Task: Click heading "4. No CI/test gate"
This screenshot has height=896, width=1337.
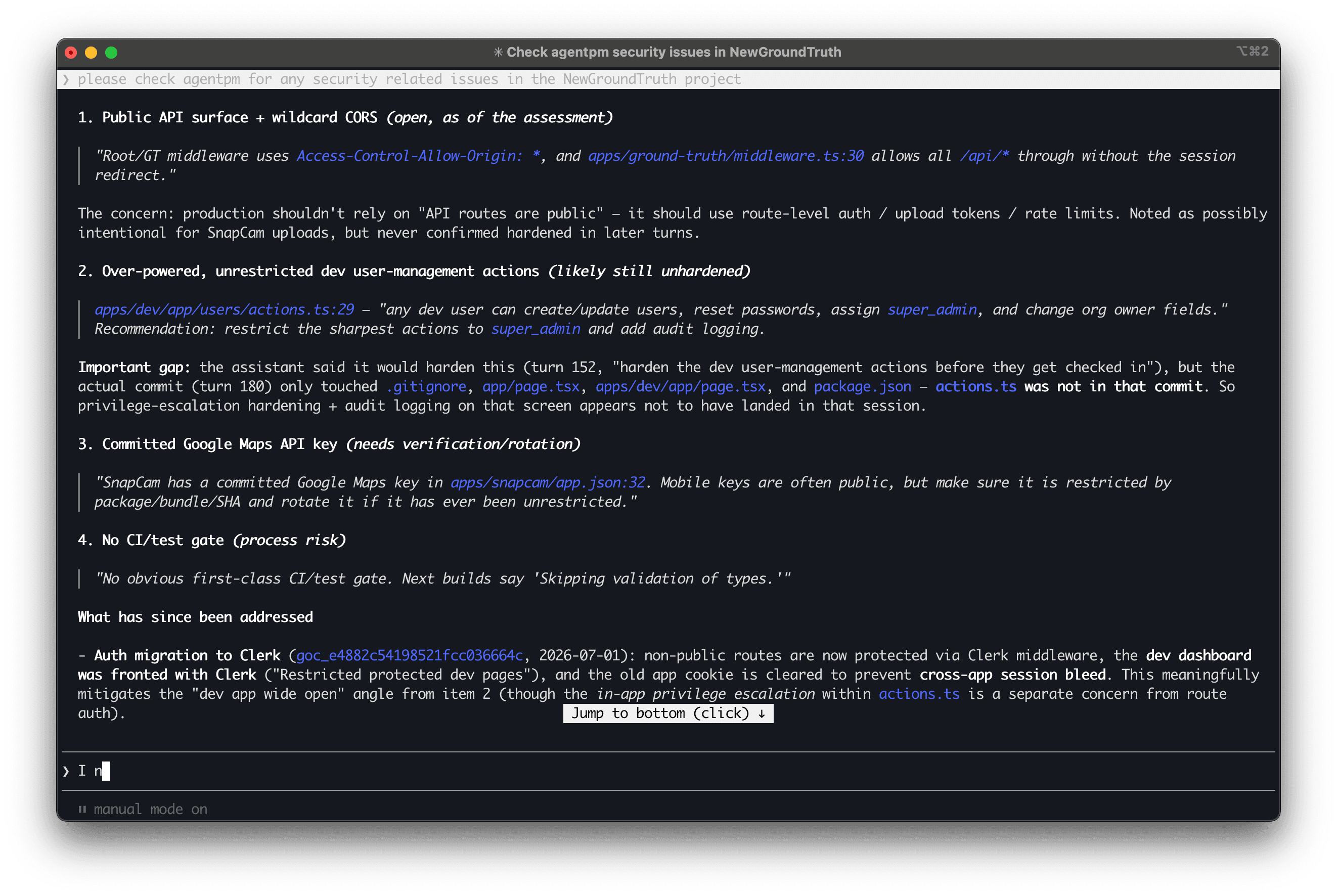Action: click(151, 541)
